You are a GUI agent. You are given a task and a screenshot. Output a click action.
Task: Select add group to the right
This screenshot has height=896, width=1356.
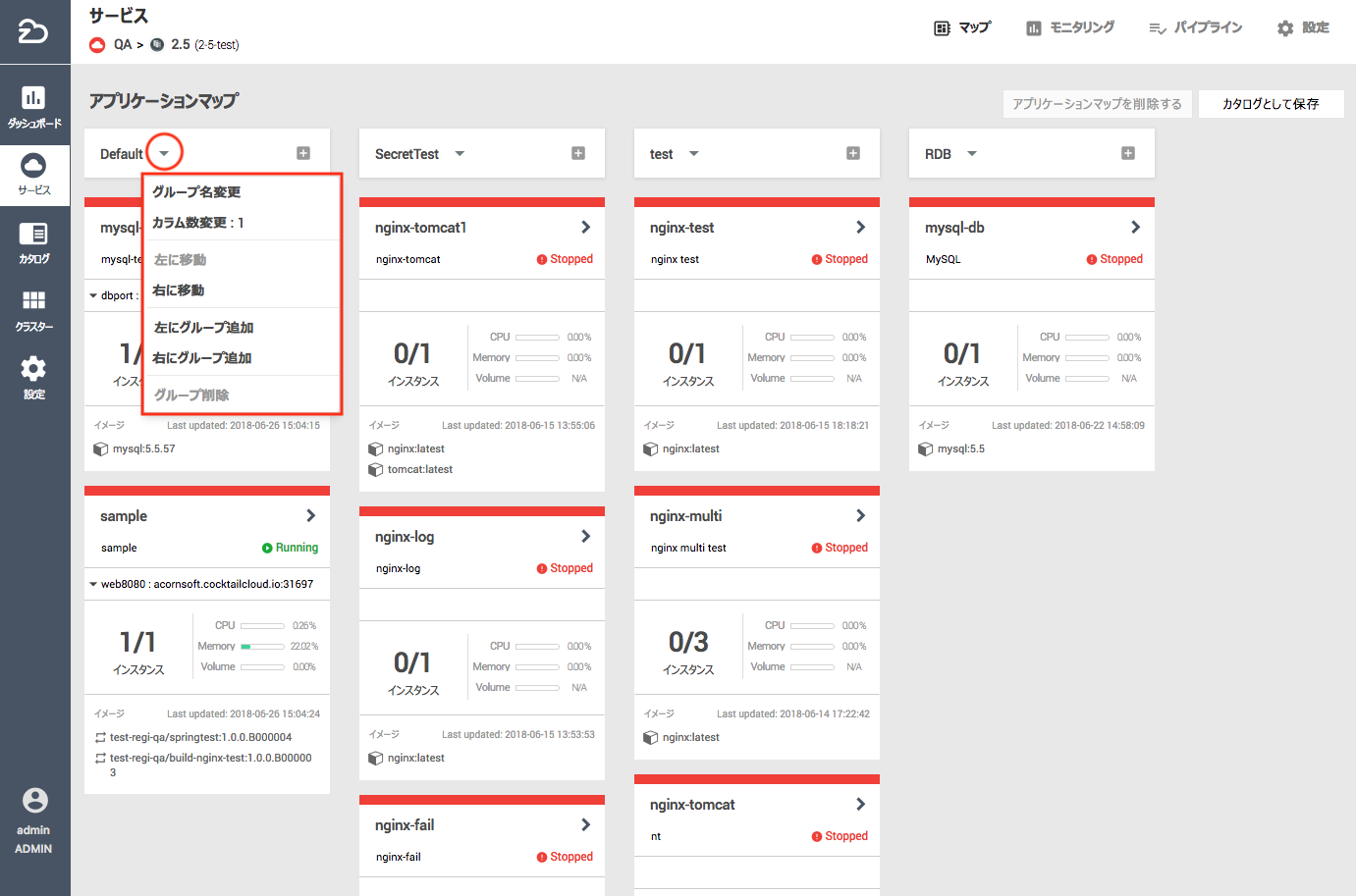202,358
